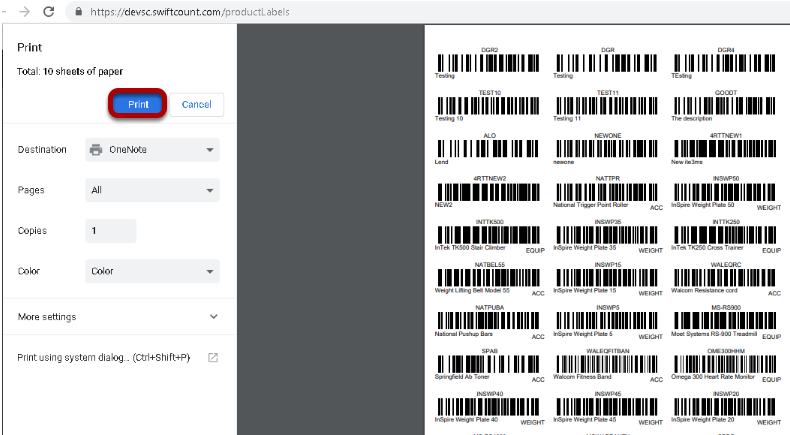Click the blue Print button
Screen dimensions: 790x435
coord(138,104)
